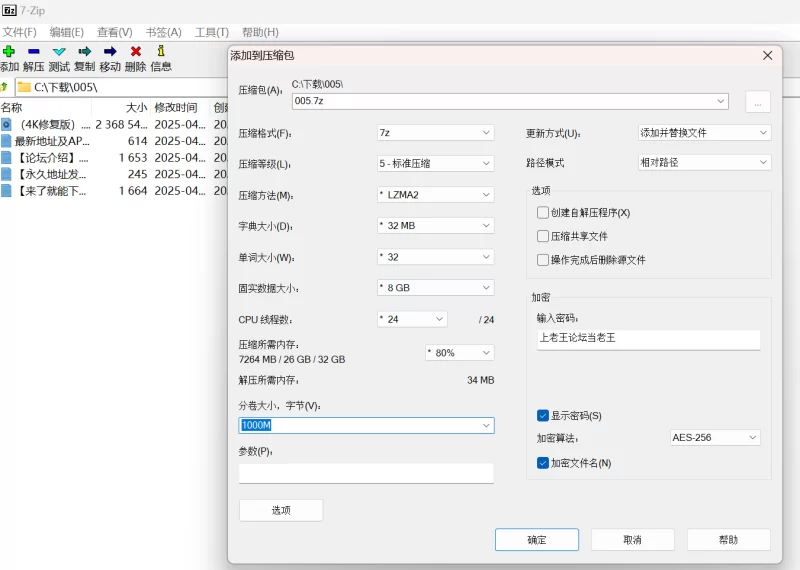Click the 选项 button under parameters
Screen dimensions: 800x570
(281, 510)
